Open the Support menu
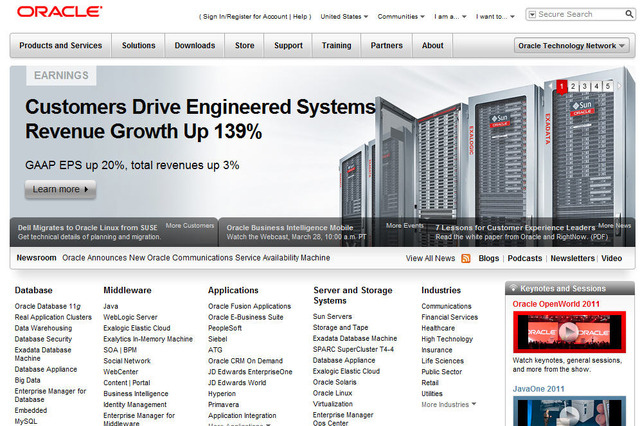The width and height of the screenshot is (640, 426). 288,45
